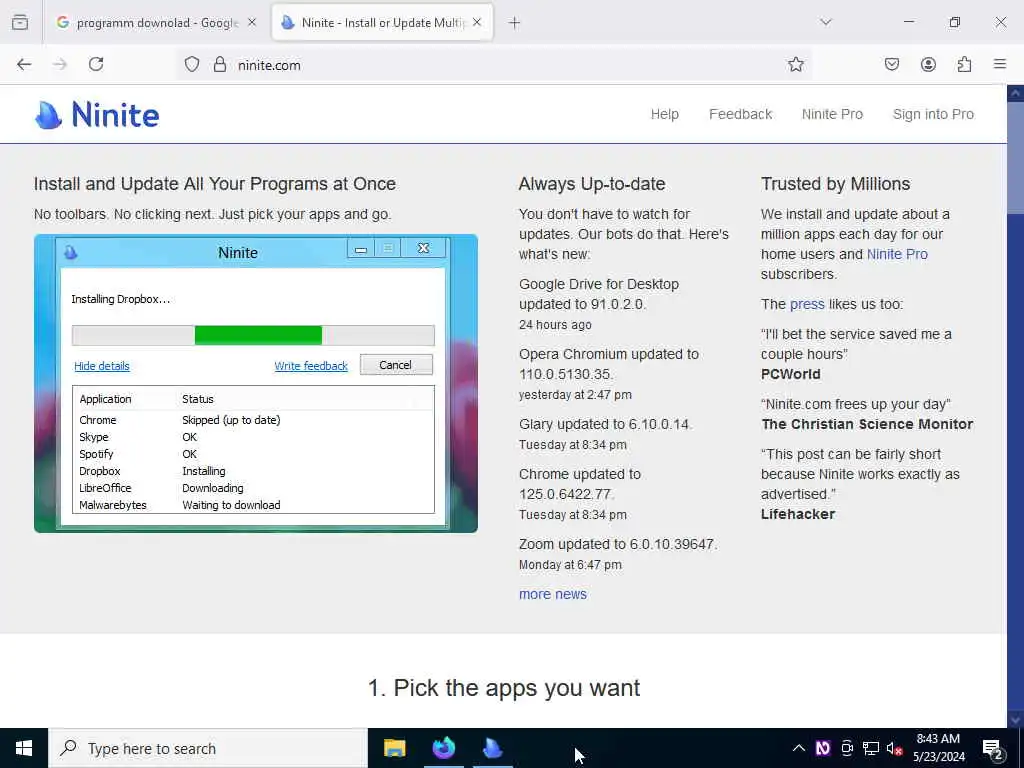Open the Firefox hamburger menu

(1000, 64)
